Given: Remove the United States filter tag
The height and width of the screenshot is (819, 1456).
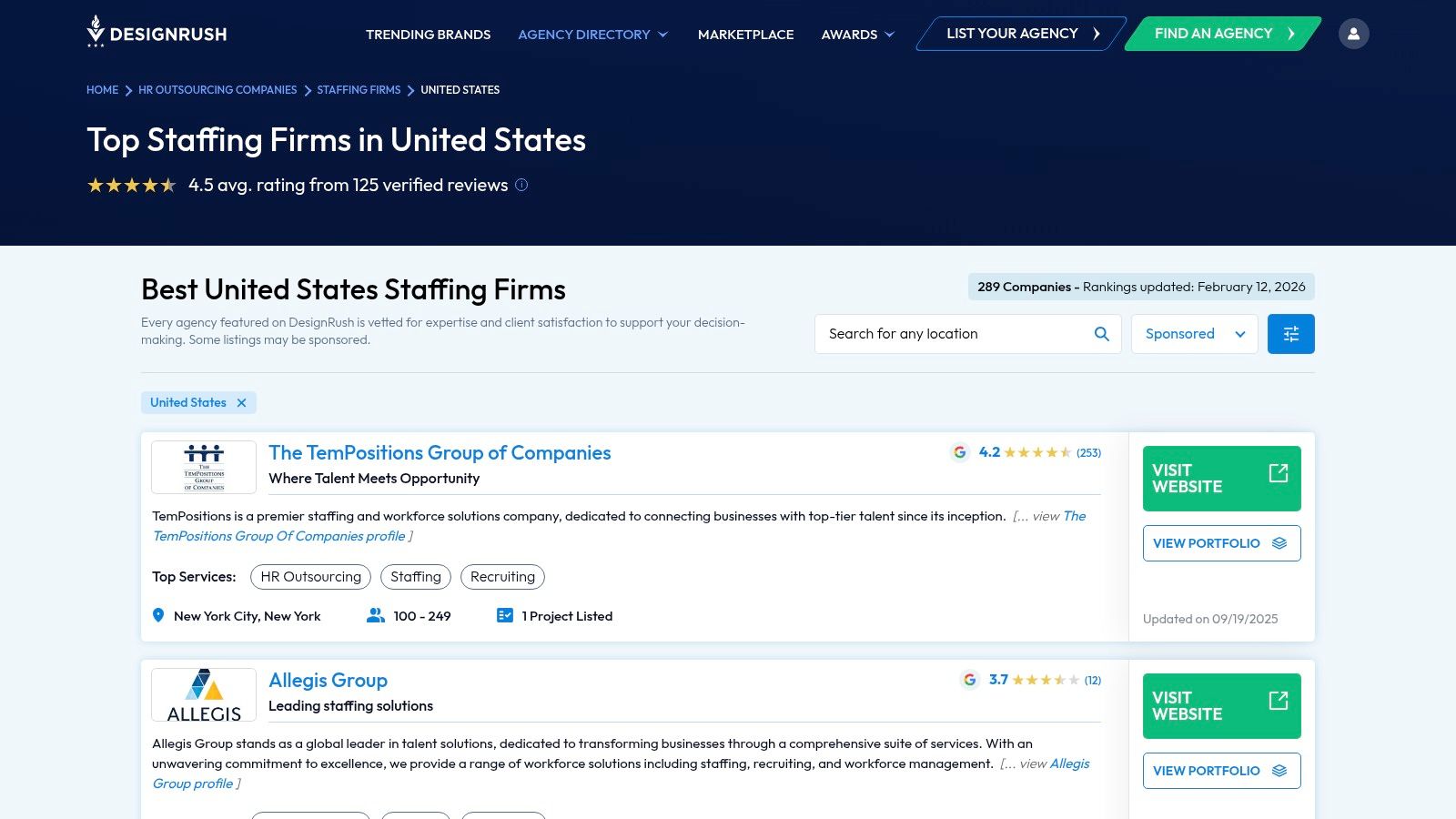Looking at the screenshot, I should click(241, 403).
